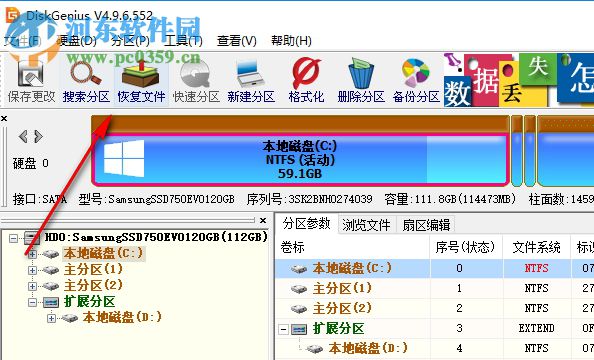Expand 主分区(1) tree node
This screenshot has height=360, width=594.
click(33, 270)
